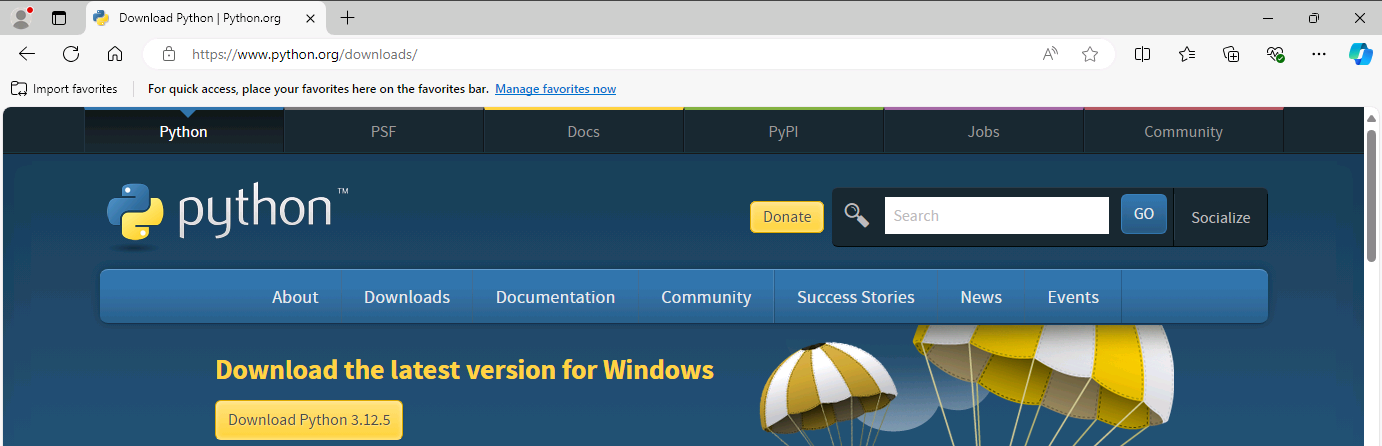Screen dimensions: 1382x446
Task: Open the About navigation menu
Action: 295,297
